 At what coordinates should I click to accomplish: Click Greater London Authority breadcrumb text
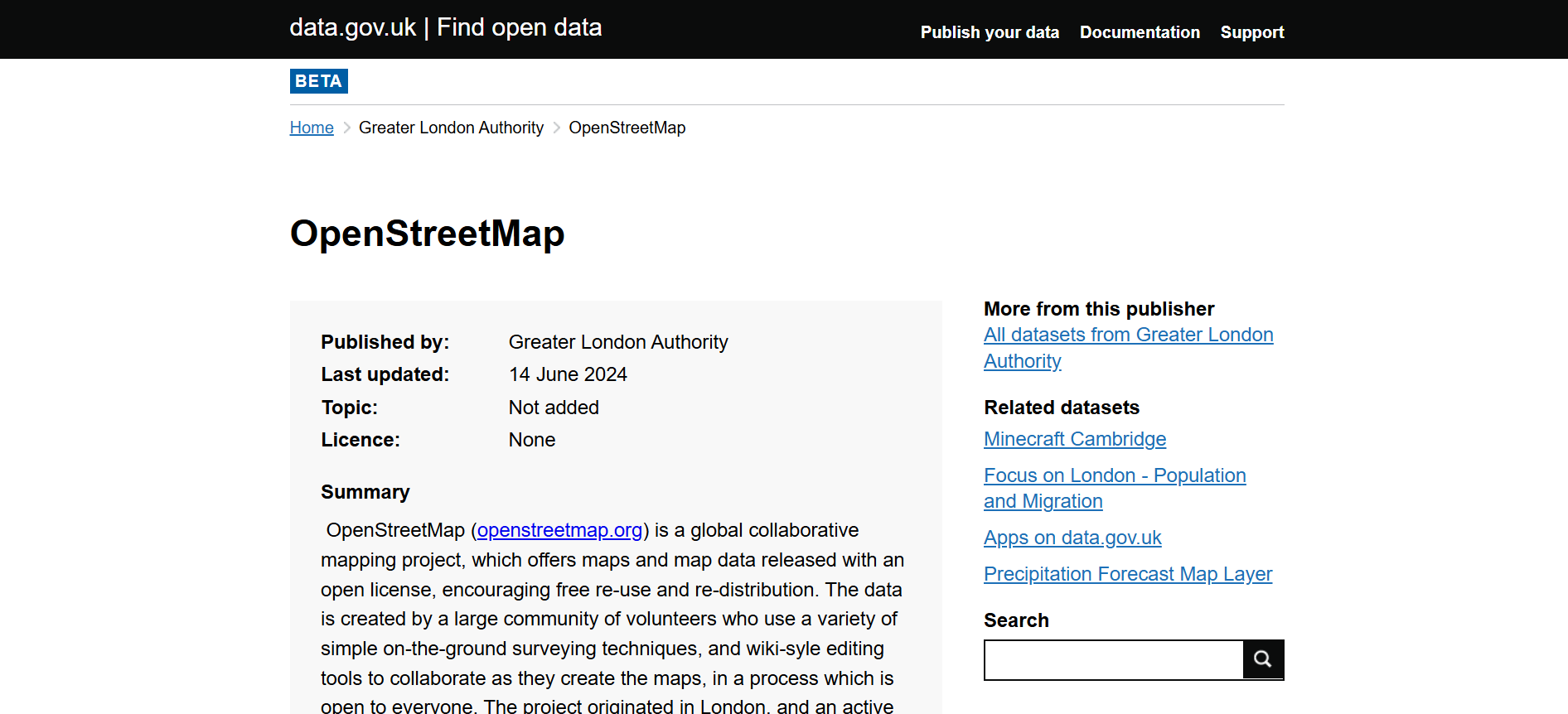(451, 128)
